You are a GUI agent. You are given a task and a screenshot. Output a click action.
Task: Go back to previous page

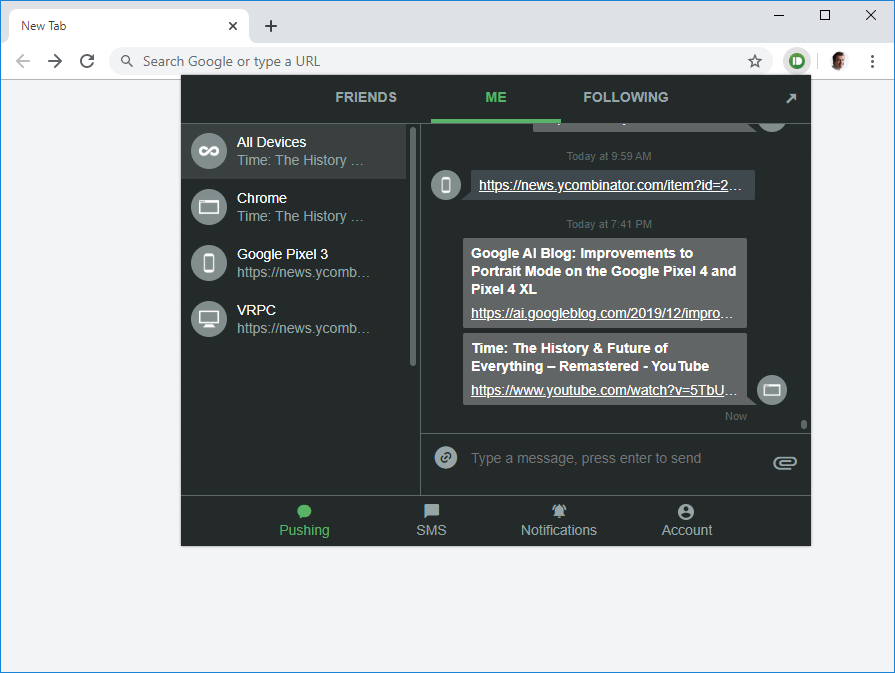click(23, 61)
